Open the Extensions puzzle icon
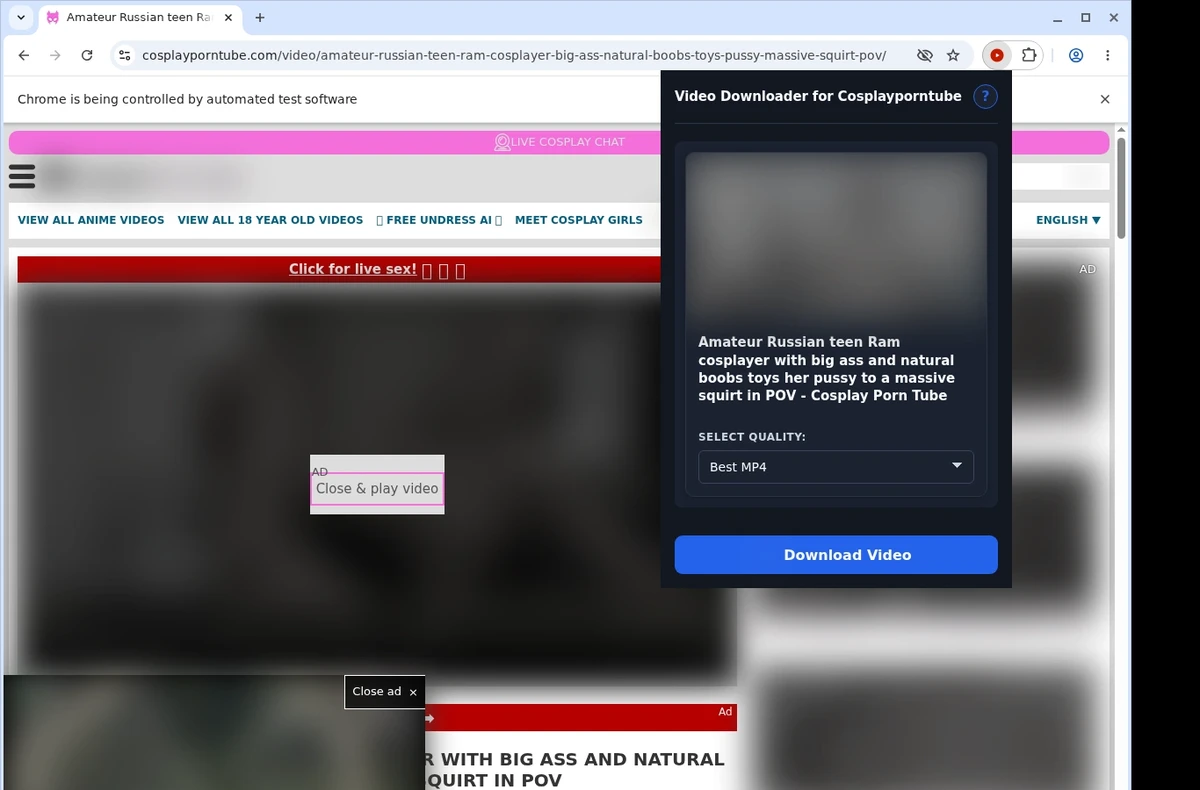1200x790 pixels. pos(1029,56)
